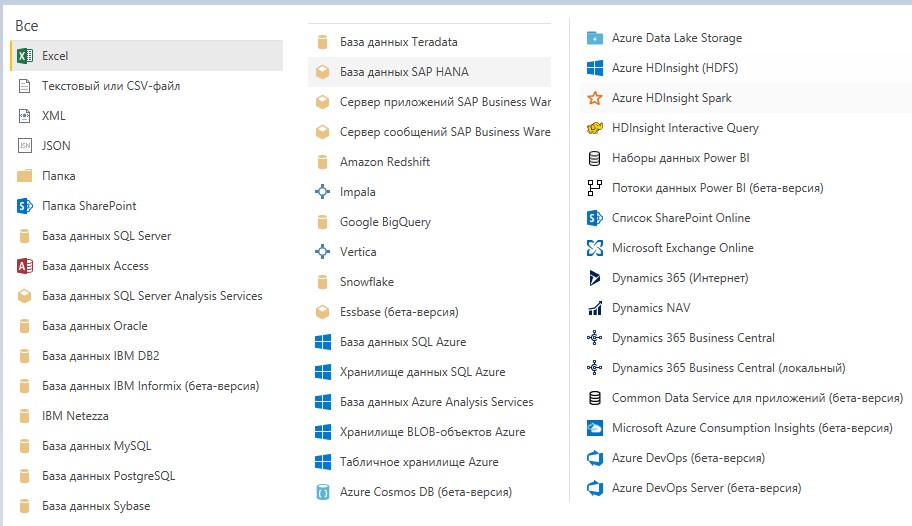Click the Impala connector icon
The width and height of the screenshot is (912, 526).
coord(322,192)
